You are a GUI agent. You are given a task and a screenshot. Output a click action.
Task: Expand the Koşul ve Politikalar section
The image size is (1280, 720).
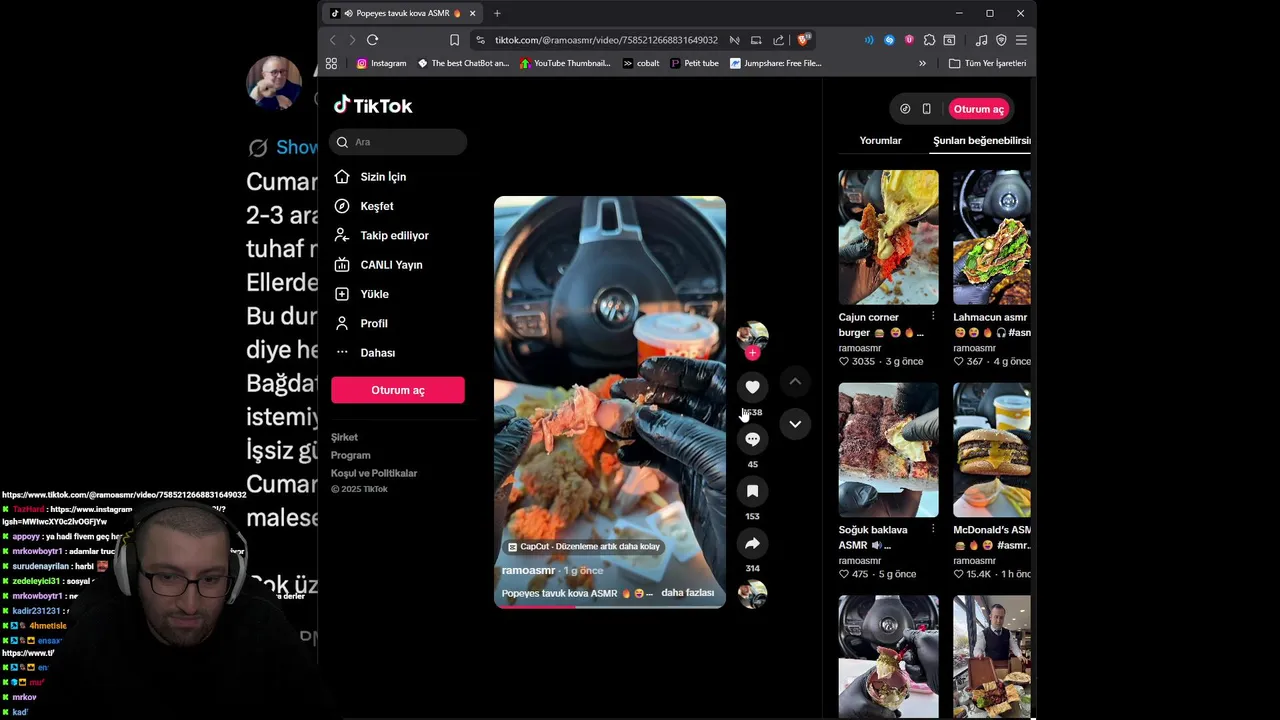pos(374,473)
